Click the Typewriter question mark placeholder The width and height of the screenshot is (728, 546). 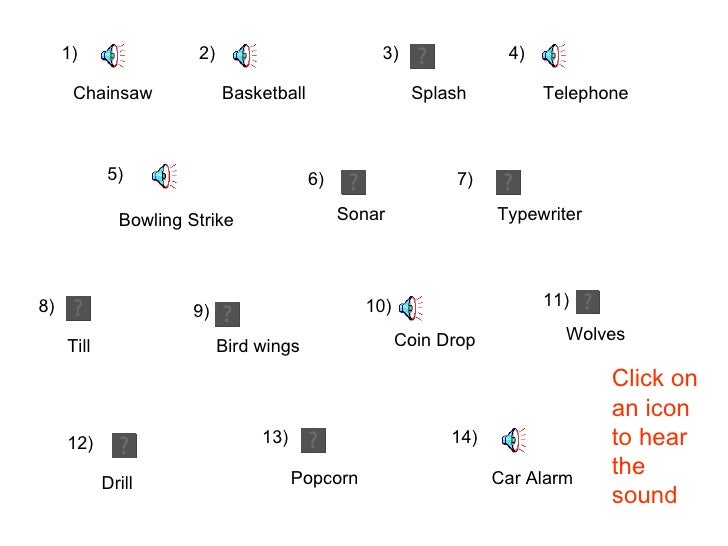tap(508, 182)
